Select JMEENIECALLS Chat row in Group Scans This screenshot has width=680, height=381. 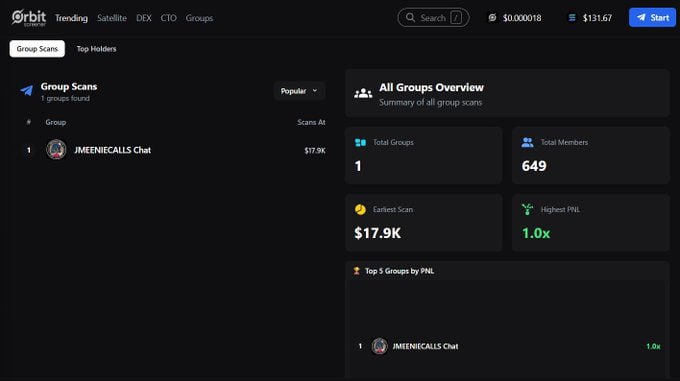click(173, 150)
